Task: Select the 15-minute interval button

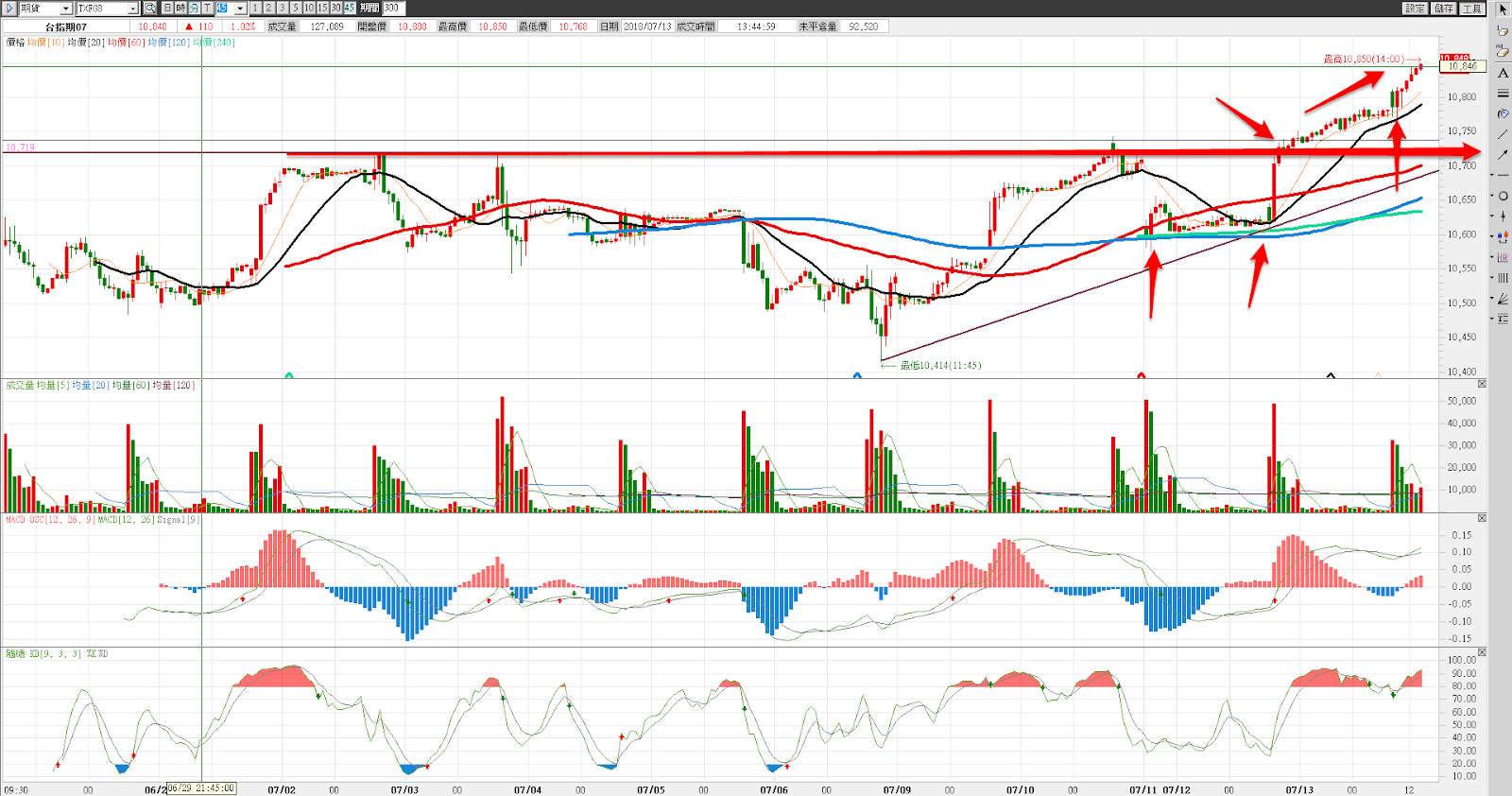Action: [322, 9]
